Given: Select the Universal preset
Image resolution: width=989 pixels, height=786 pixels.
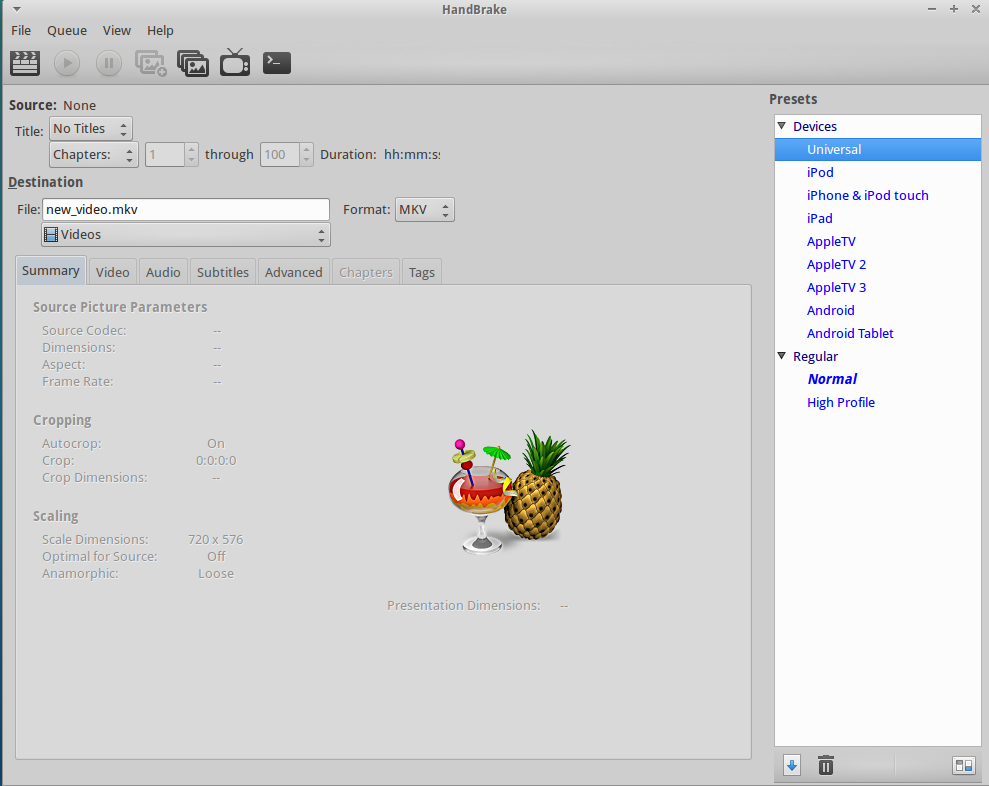Looking at the screenshot, I should pyautogui.click(x=877, y=150).
